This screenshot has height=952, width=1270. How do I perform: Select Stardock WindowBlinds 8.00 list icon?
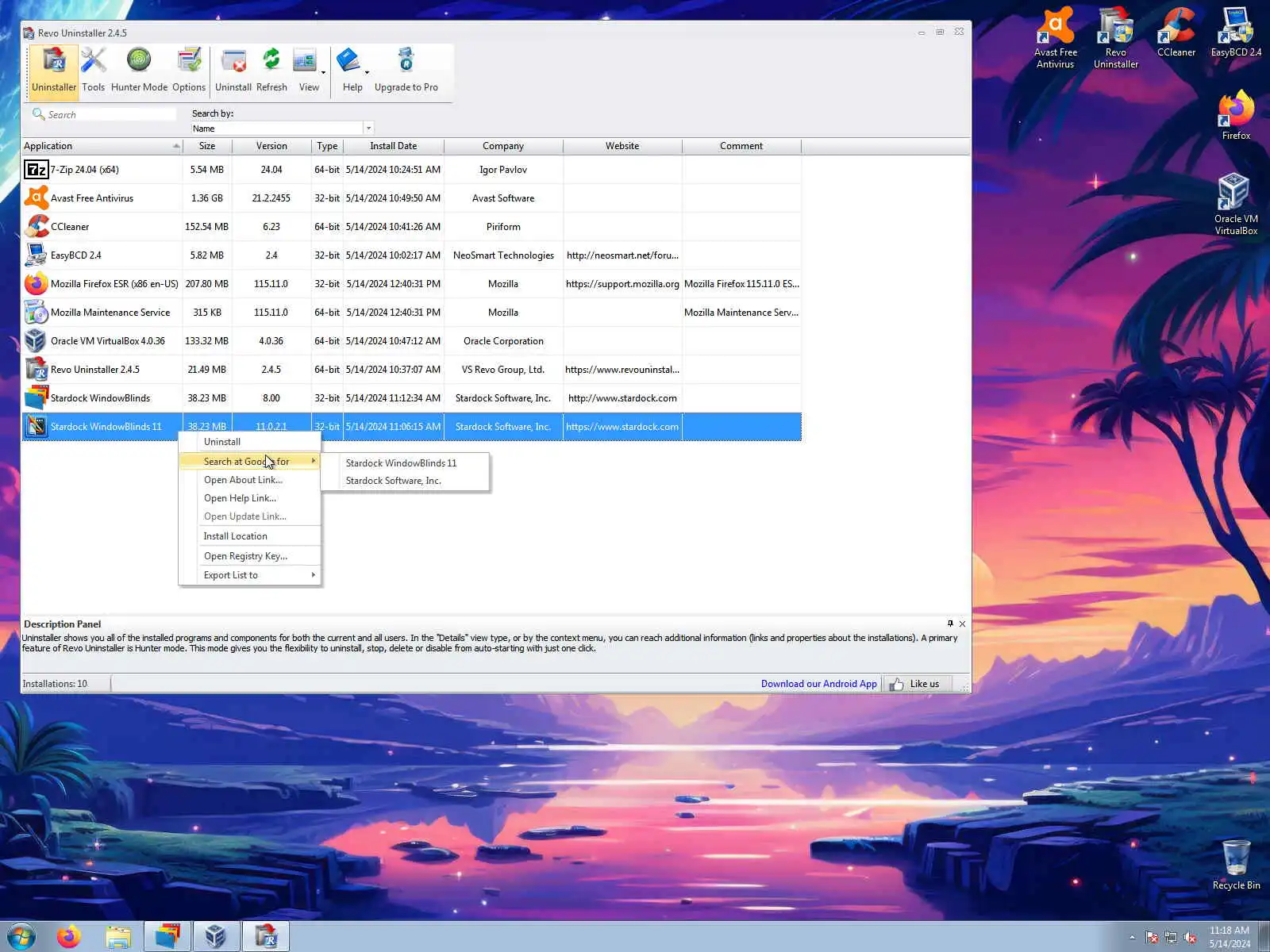pos(36,398)
